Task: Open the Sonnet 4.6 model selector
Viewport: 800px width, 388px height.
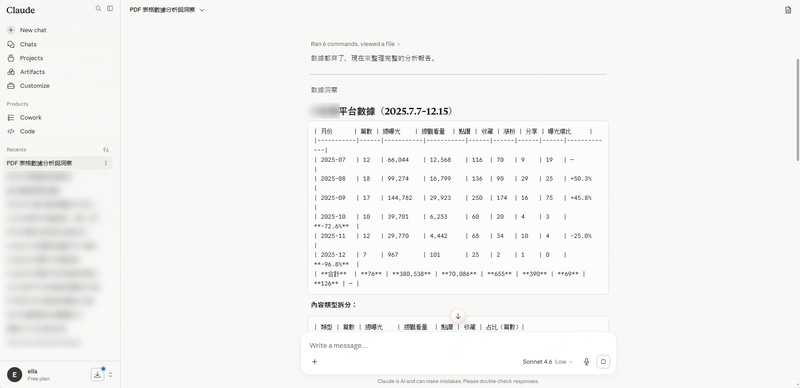Action: coord(547,361)
